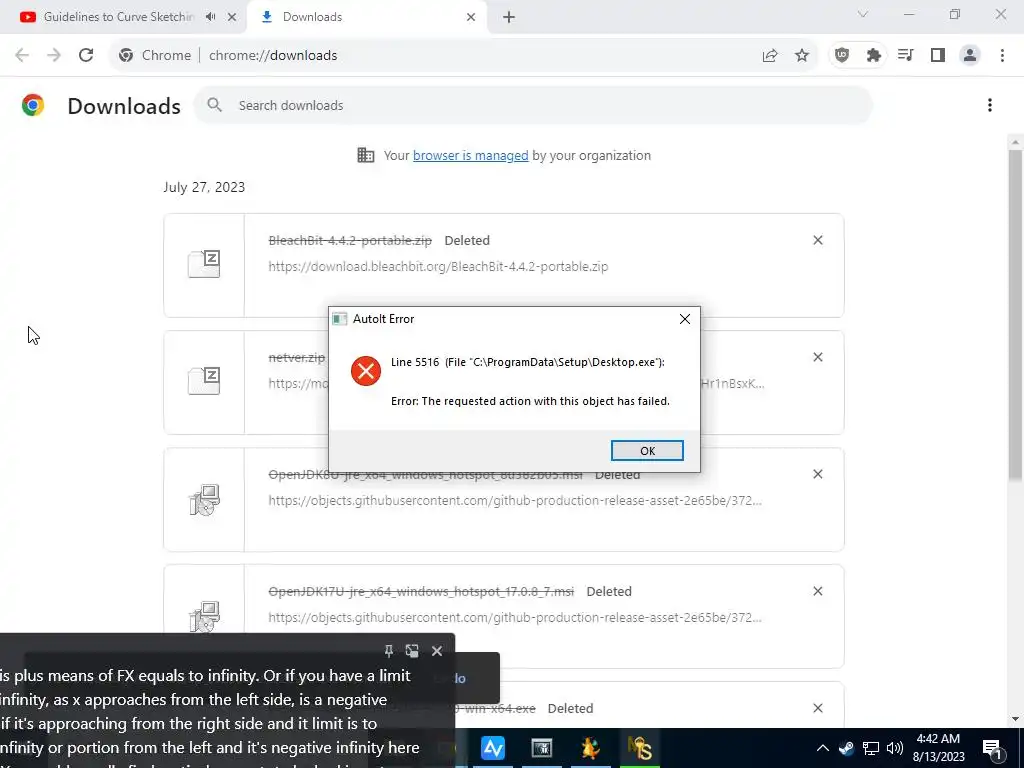Screen dimensions: 1024x768
Task: Reload the page
Action: [86, 56]
